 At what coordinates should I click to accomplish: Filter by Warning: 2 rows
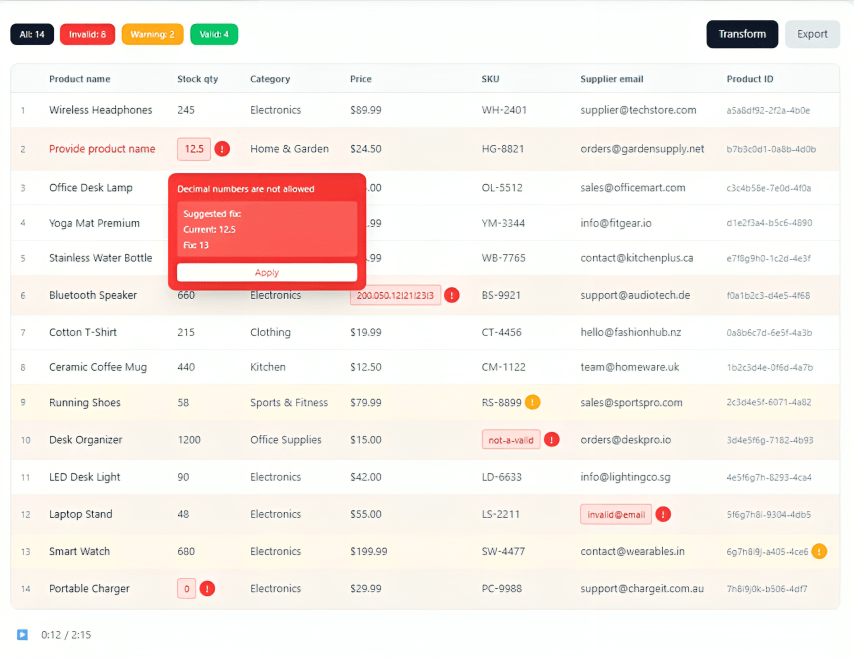(x=152, y=34)
